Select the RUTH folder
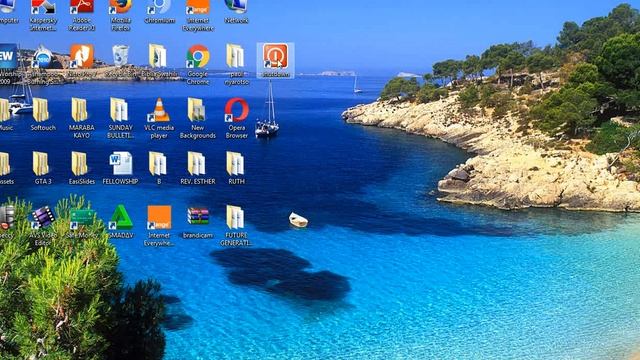 pos(236,168)
